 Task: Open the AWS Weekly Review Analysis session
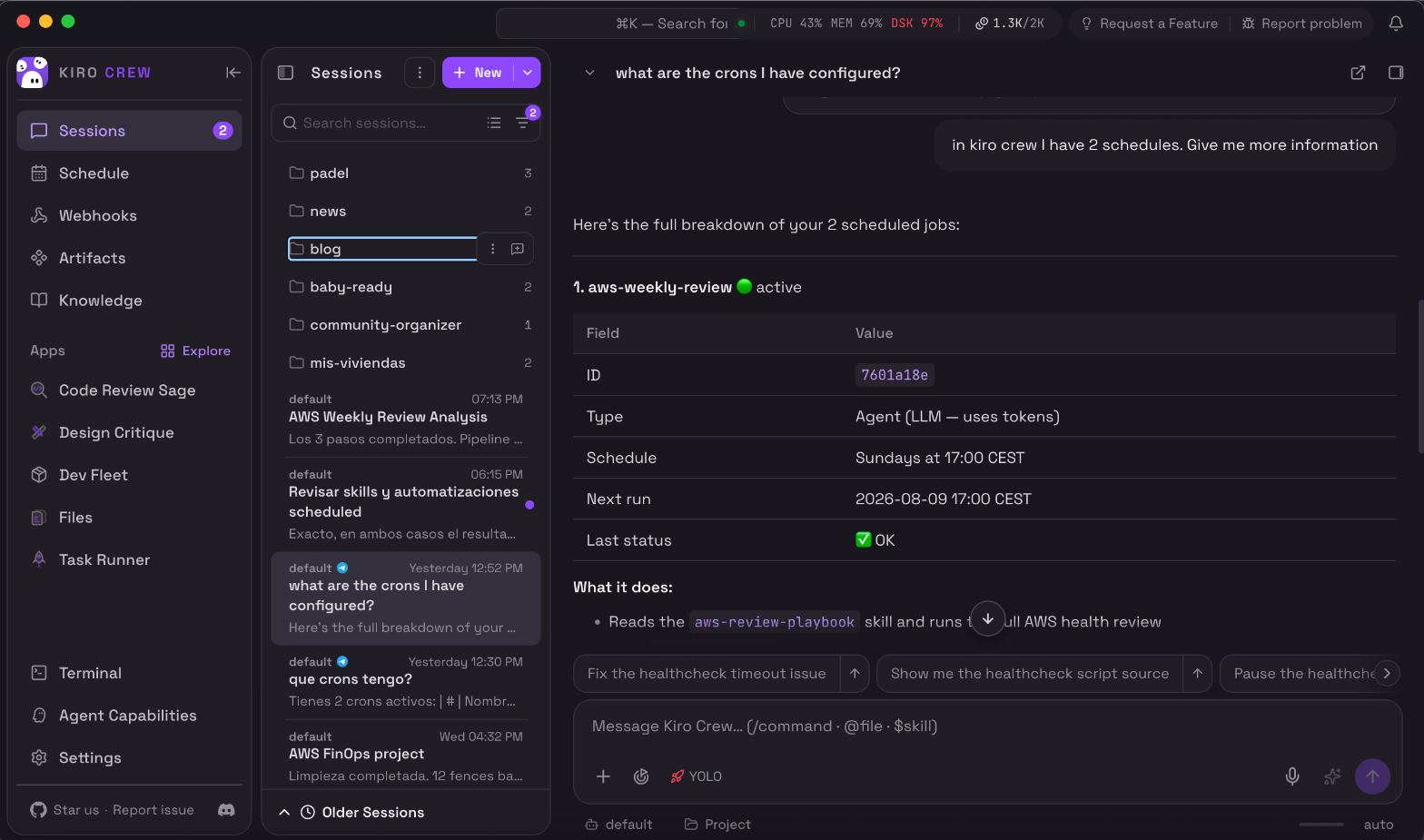coord(406,420)
